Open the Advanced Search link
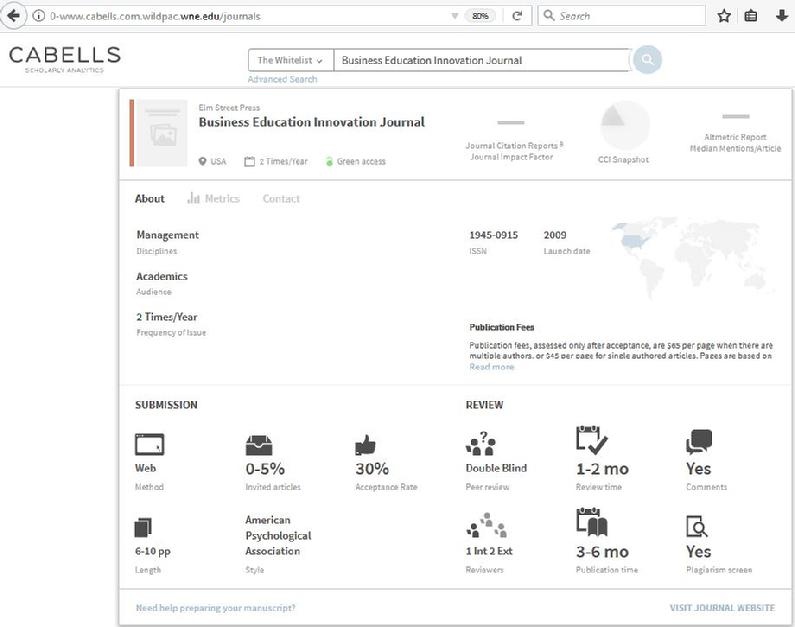The image size is (795, 627). click(282, 79)
